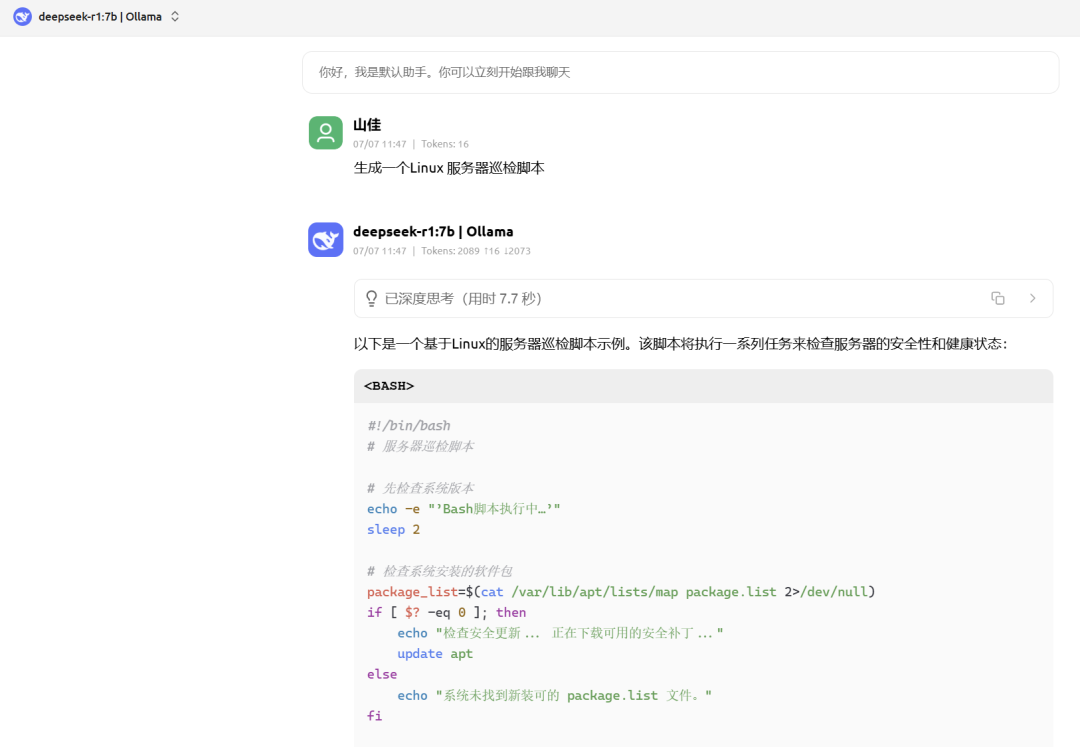
Task: Click the echo 检查安全更新 line
Action: 560,633
